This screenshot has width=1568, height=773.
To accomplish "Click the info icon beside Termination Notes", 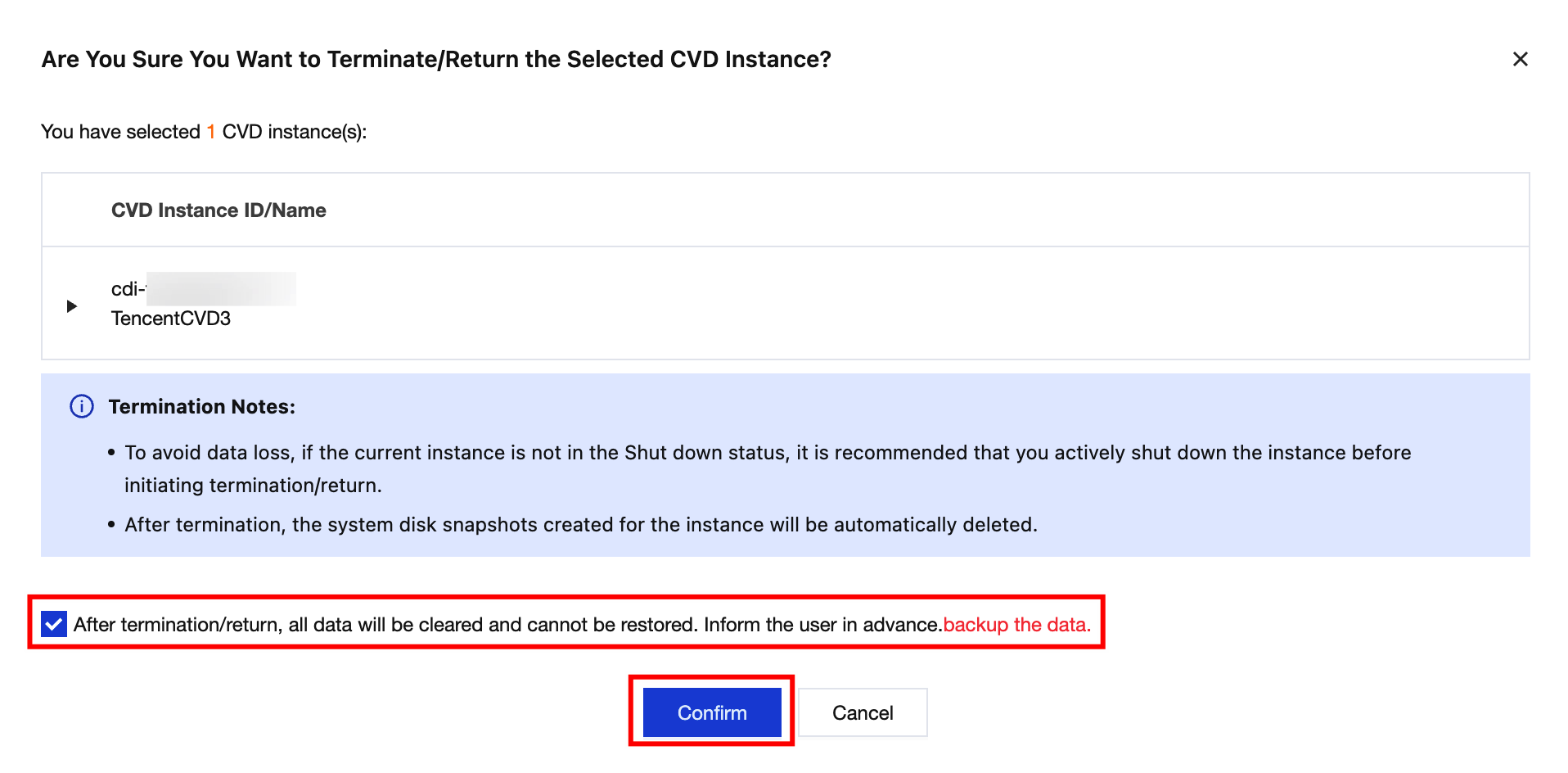I will pos(82,406).
